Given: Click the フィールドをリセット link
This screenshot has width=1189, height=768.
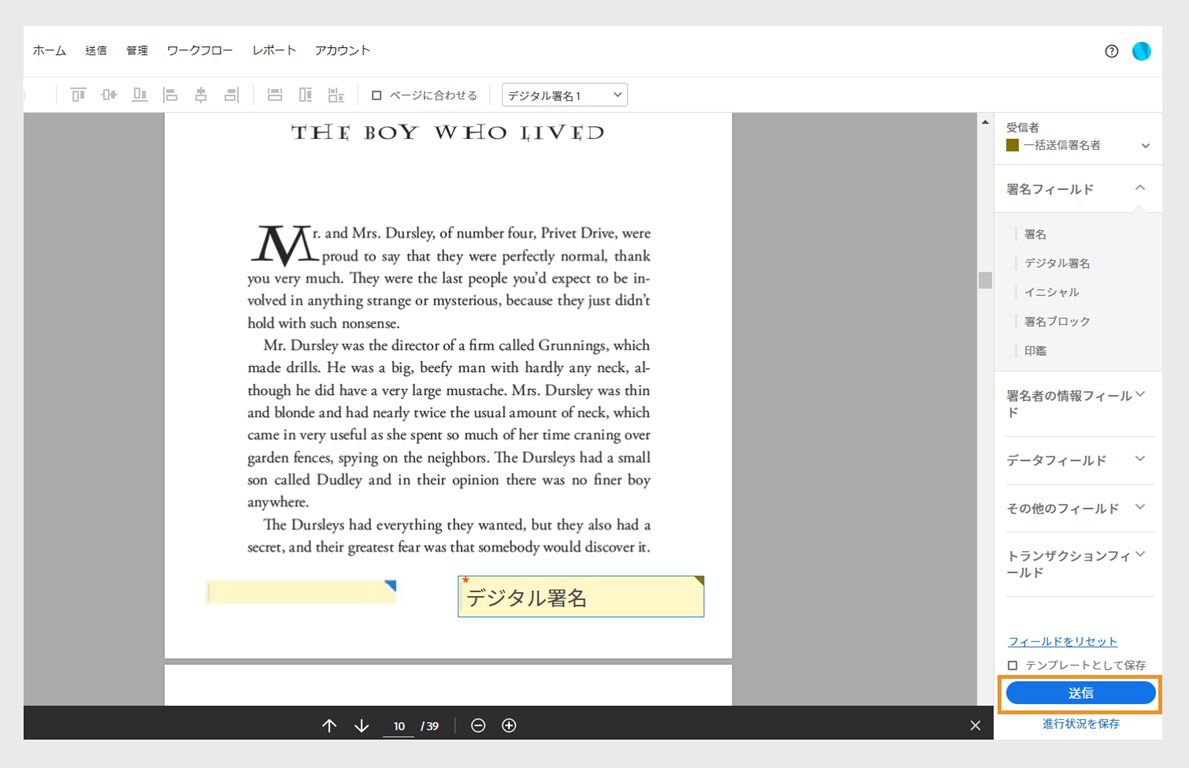Looking at the screenshot, I should click(x=1063, y=641).
